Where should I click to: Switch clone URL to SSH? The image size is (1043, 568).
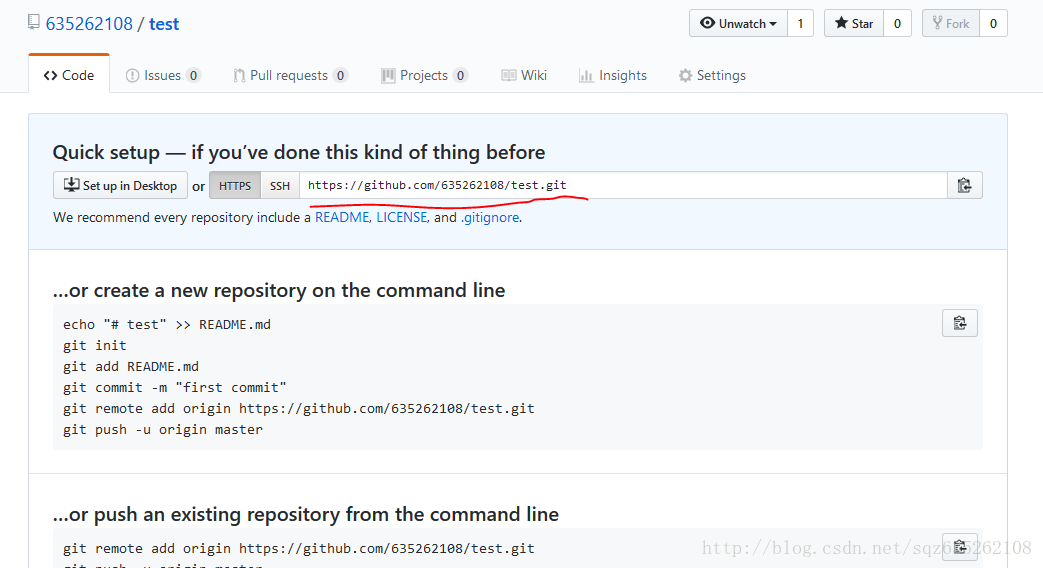pyautogui.click(x=280, y=186)
